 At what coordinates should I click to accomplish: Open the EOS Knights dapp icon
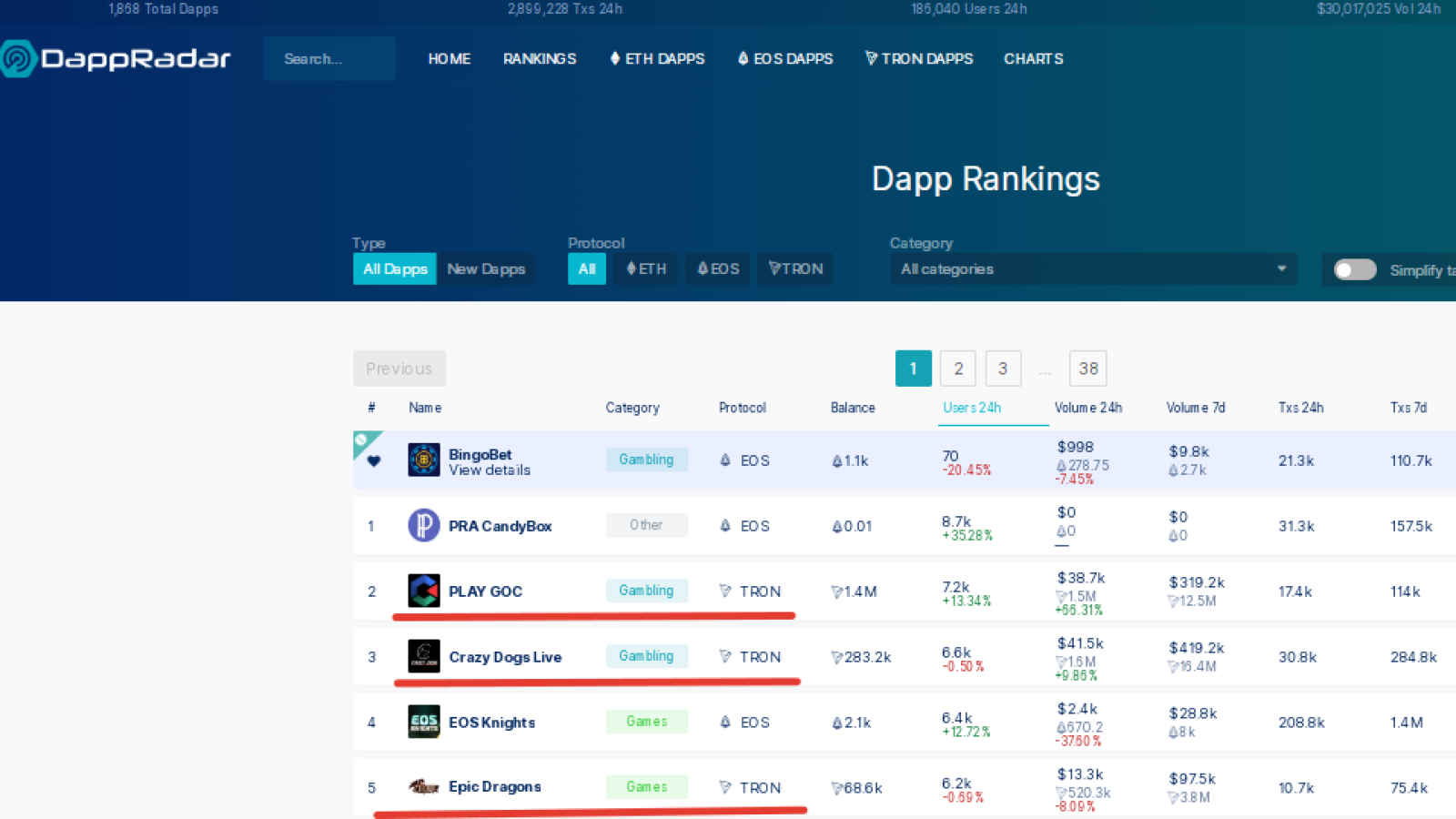coord(424,722)
